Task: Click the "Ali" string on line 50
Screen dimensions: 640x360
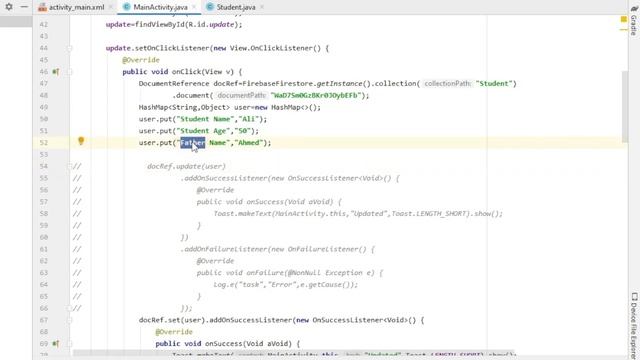Action: click(x=249, y=119)
